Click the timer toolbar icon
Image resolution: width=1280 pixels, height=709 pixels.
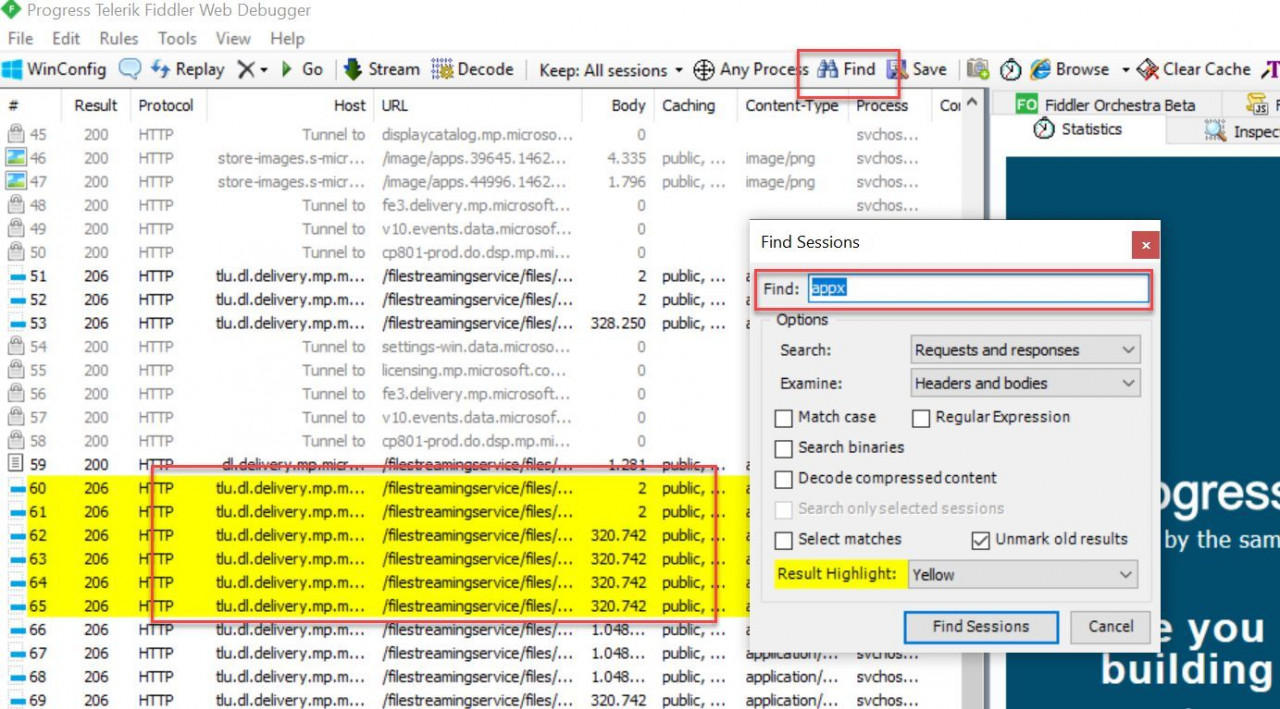(1011, 69)
